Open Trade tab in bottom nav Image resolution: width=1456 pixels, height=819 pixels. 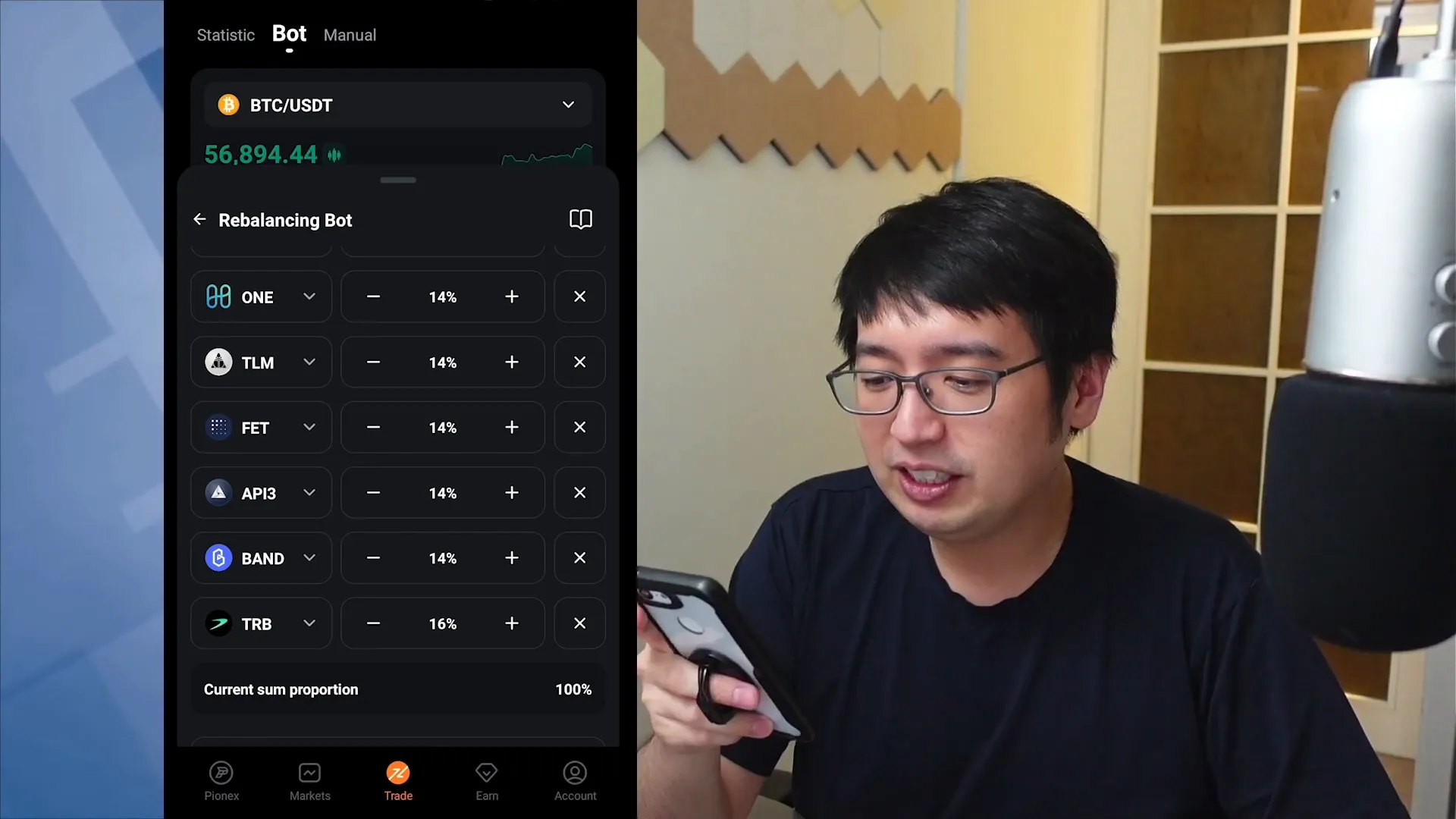(x=398, y=780)
